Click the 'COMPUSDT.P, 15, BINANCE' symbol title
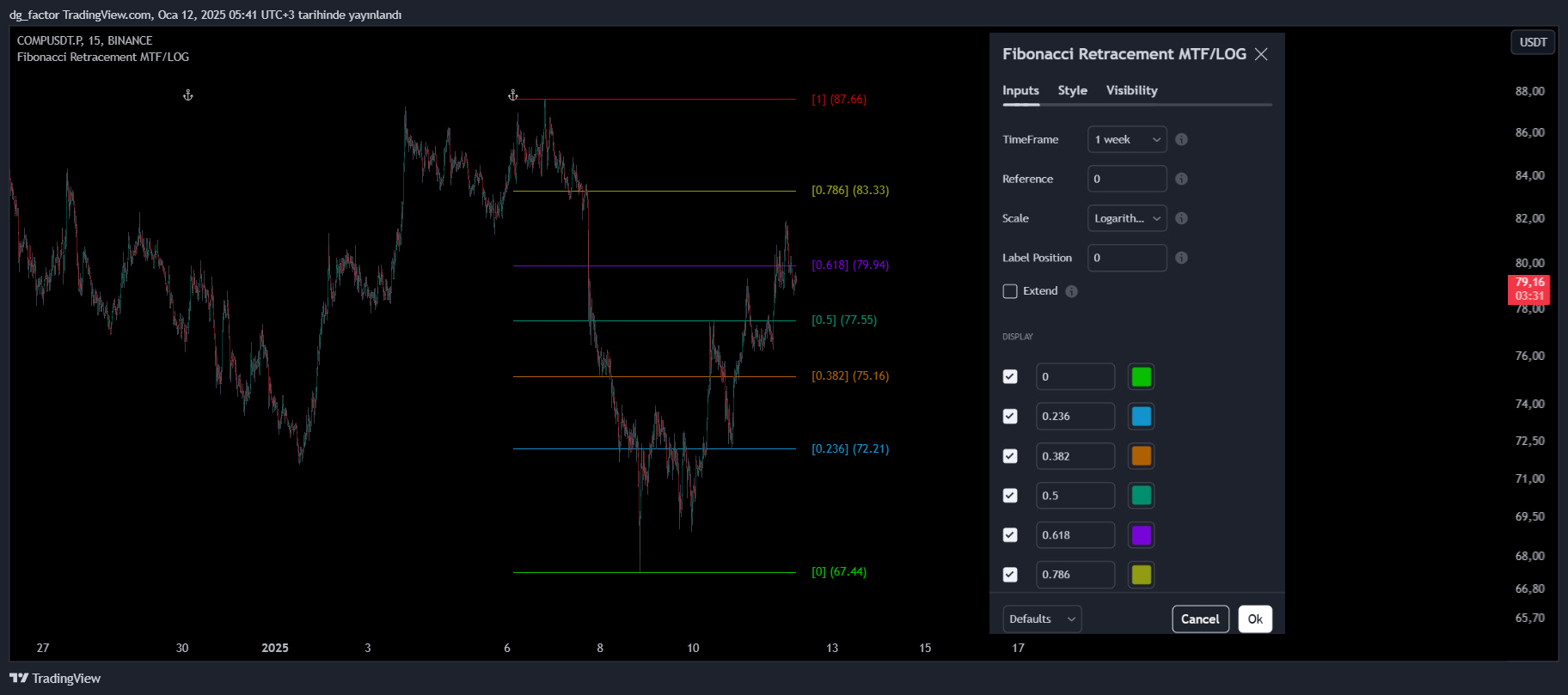This screenshot has height=695, width=1568. pyautogui.click(x=85, y=40)
